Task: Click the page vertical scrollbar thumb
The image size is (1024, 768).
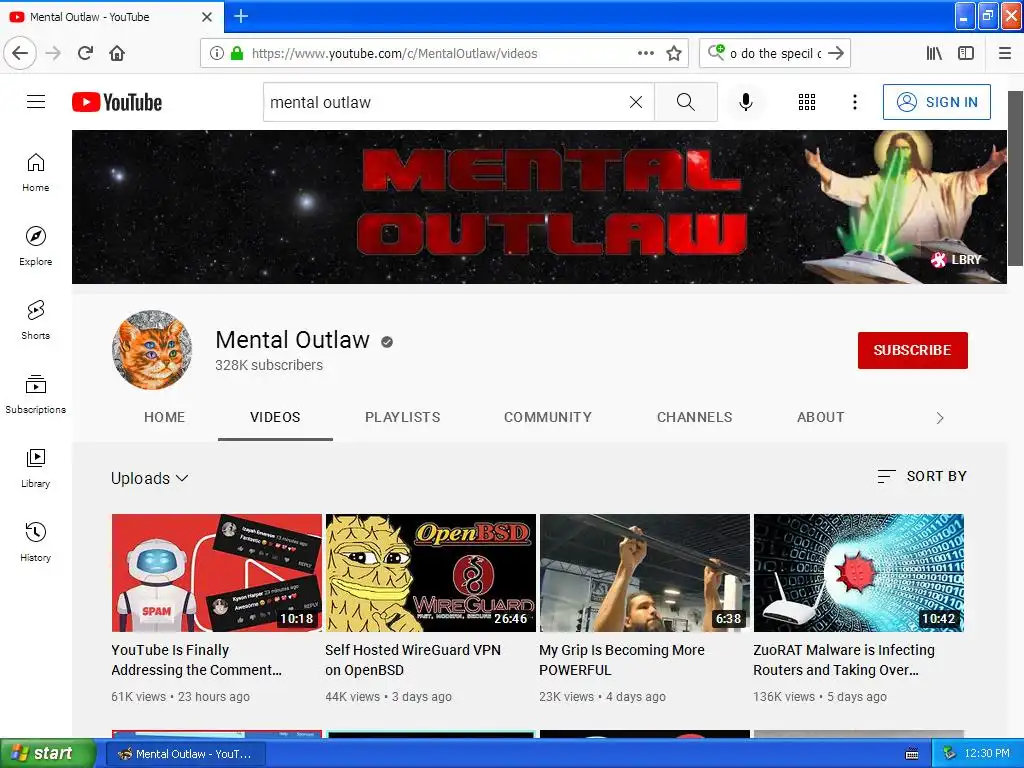Action: click(x=1015, y=178)
